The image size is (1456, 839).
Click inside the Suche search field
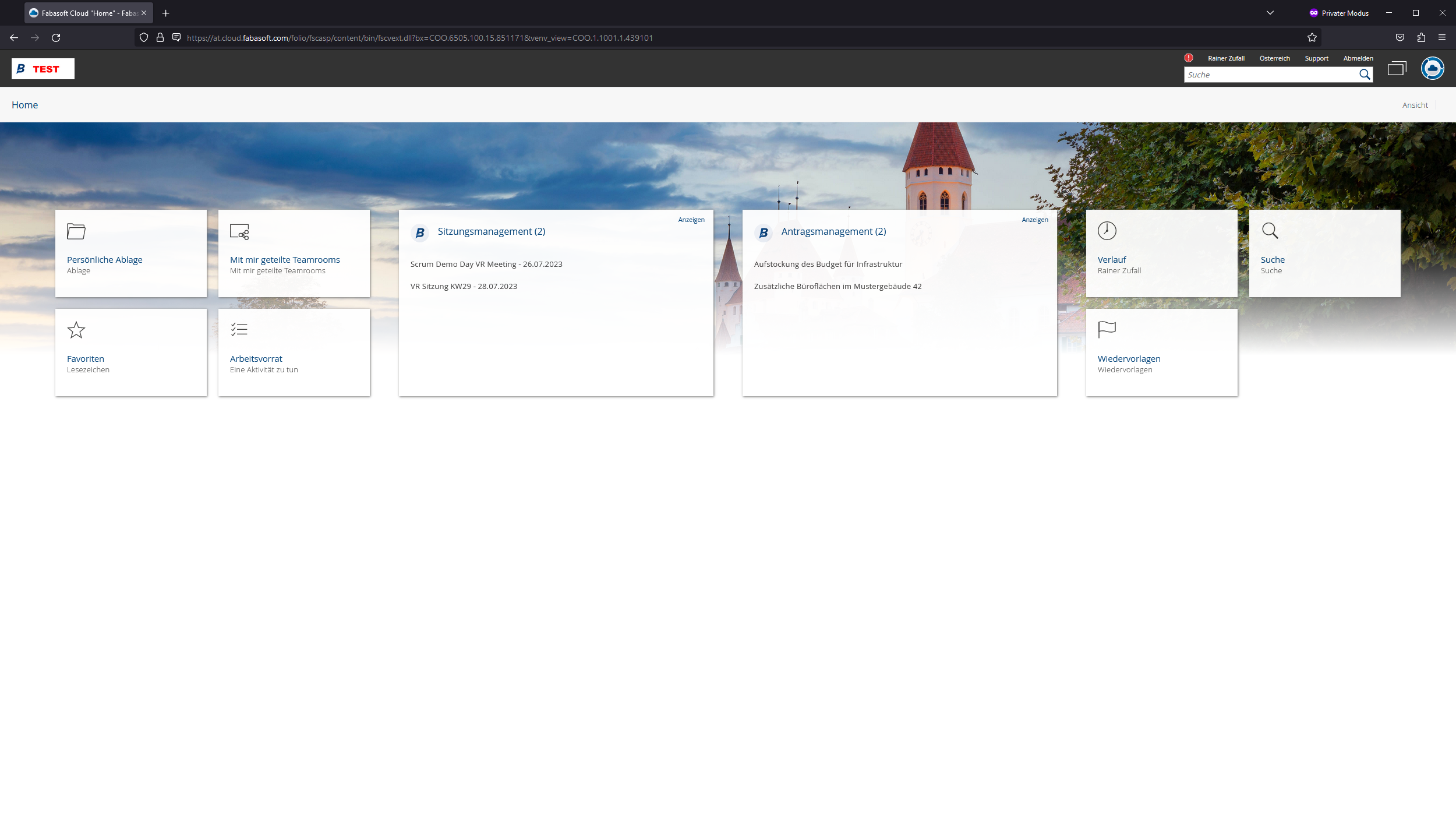[x=1252, y=74]
